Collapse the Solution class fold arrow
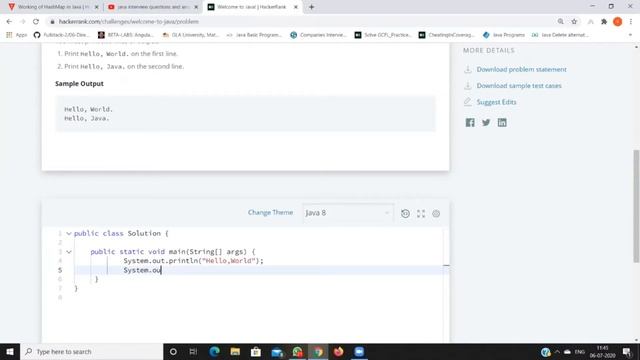The height and width of the screenshot is (360, 640). click(x=69, y=233)
